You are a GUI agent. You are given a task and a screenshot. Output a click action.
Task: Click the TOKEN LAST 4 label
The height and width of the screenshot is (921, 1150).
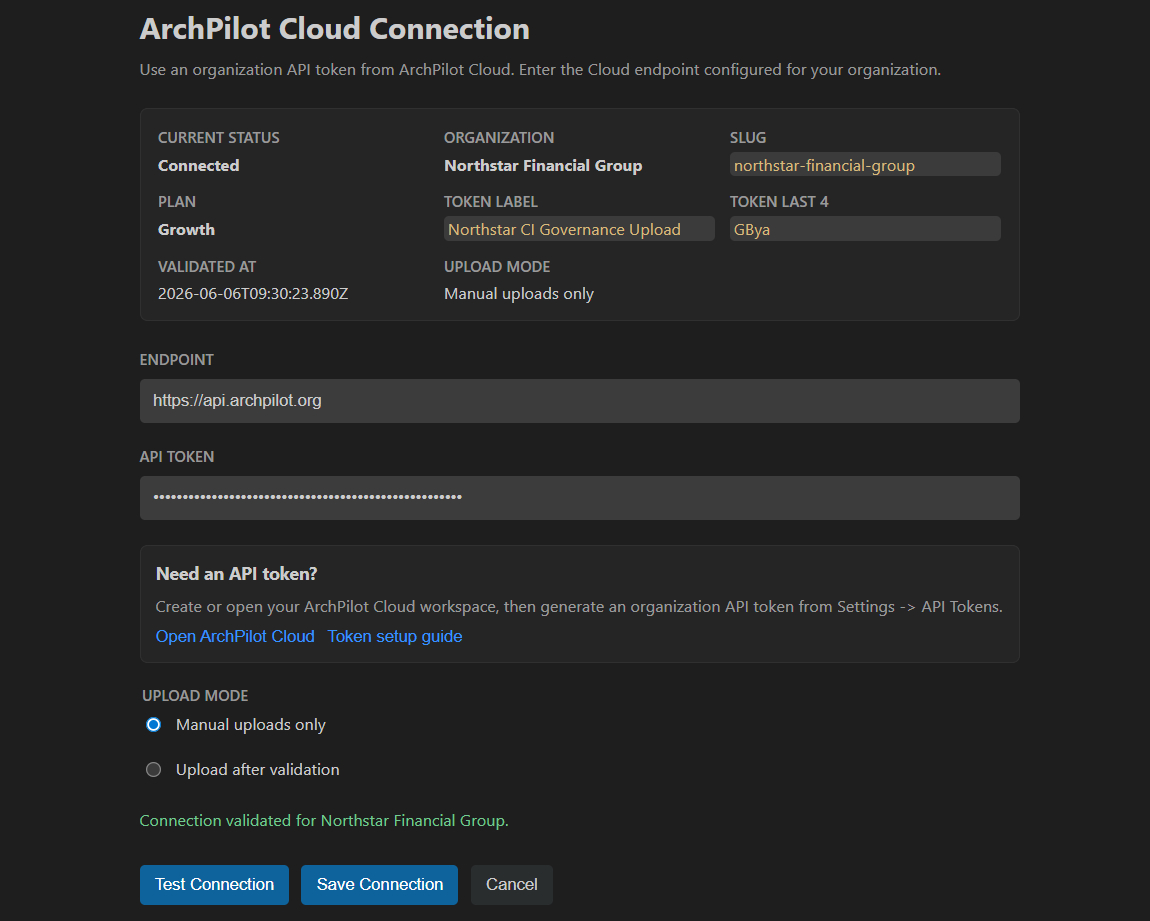(779, 202)
